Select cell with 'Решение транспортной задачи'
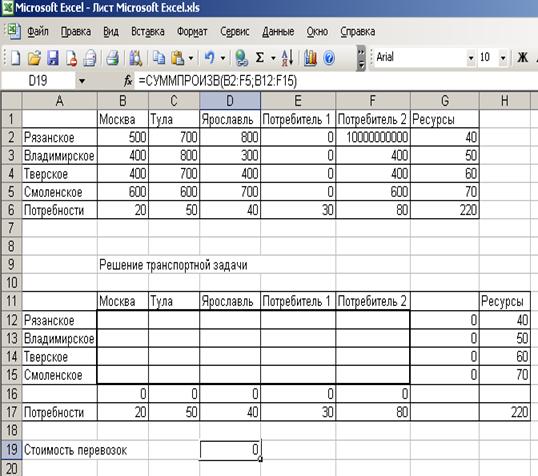Screen dimensions: 538x476 pyautogui.click(x=173, y=265)
